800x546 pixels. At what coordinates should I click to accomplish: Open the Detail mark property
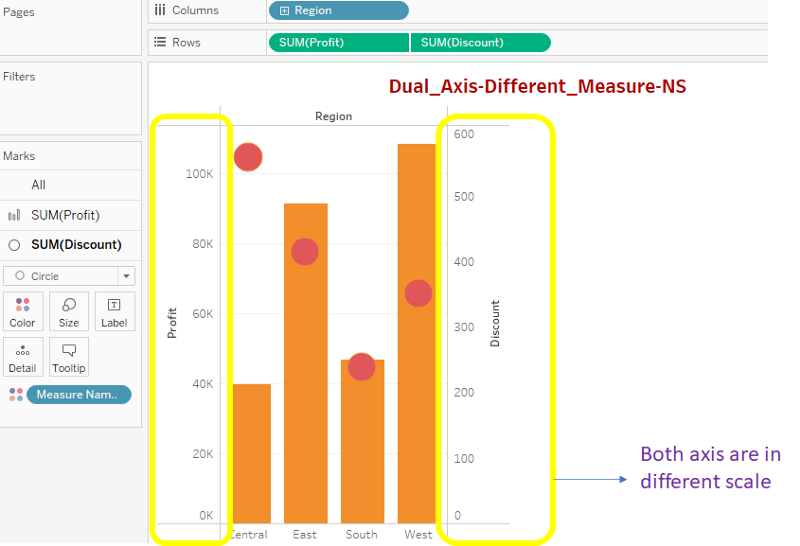pyautogui.click(x=22, y=357)
